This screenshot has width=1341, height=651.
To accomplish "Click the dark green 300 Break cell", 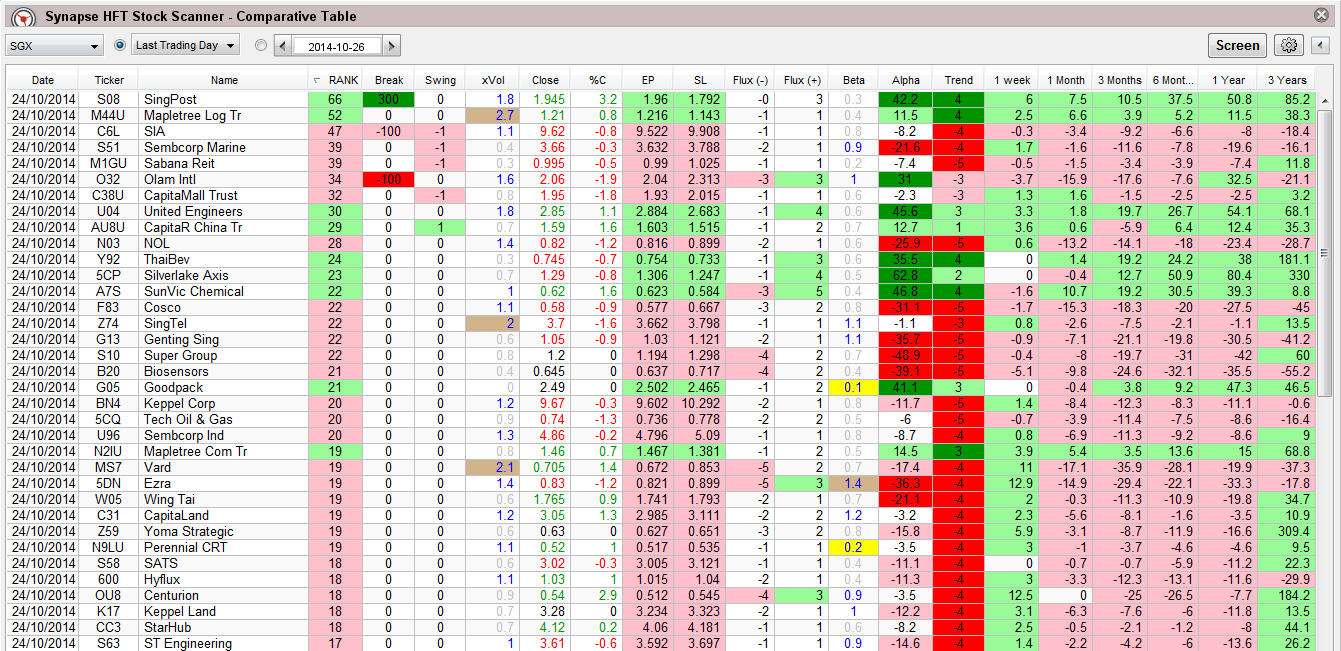I will click(x=389, y=100).
